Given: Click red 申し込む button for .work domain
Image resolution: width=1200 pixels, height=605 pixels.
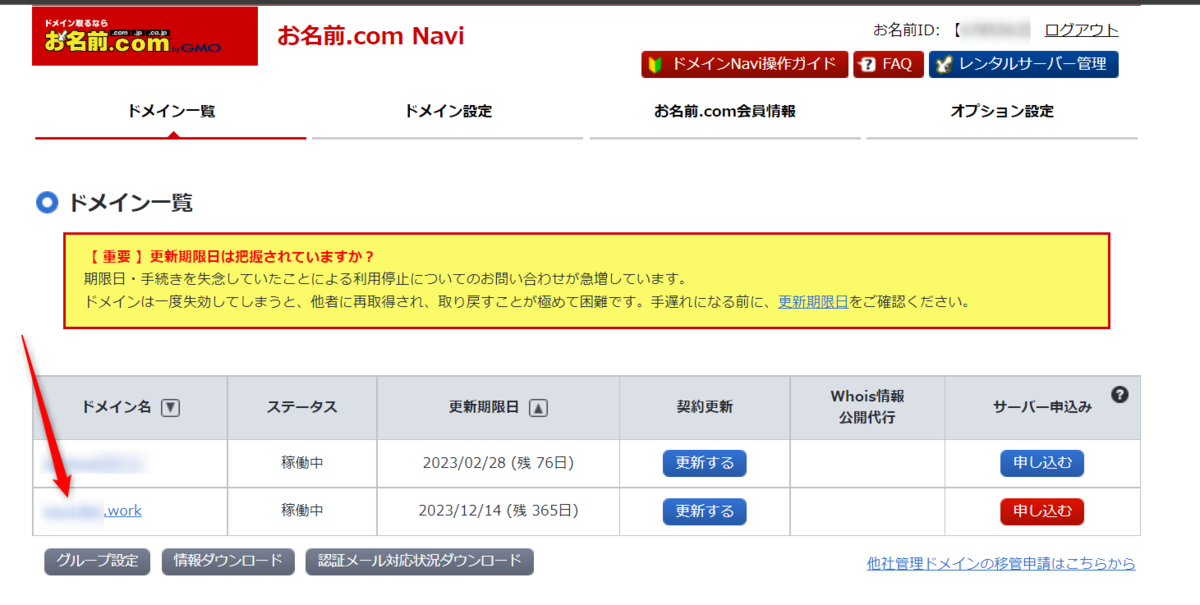Looking at the screenshot, I should [x=1042, y=512].
